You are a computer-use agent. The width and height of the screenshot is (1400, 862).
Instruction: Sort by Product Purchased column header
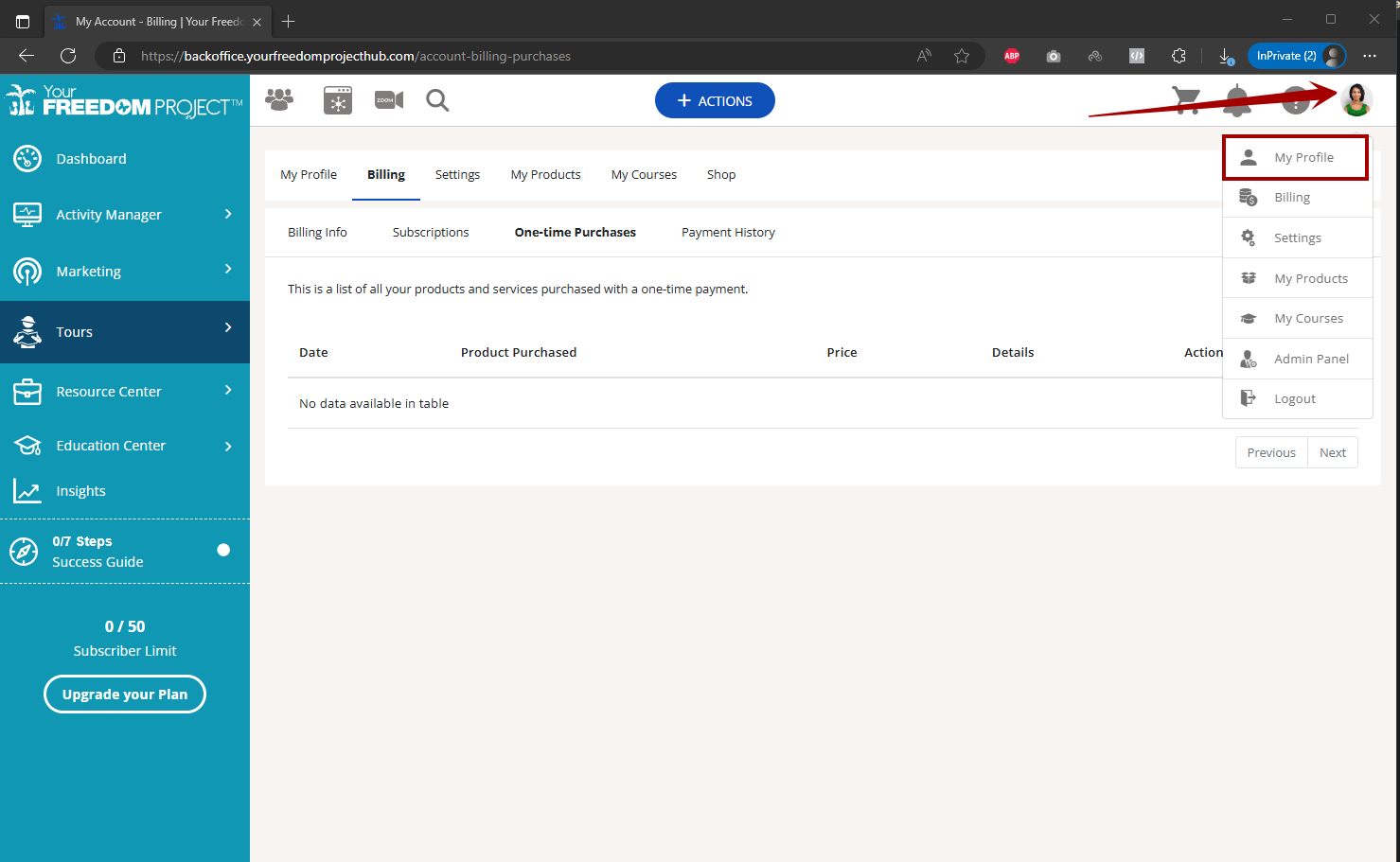coord(519,352)
